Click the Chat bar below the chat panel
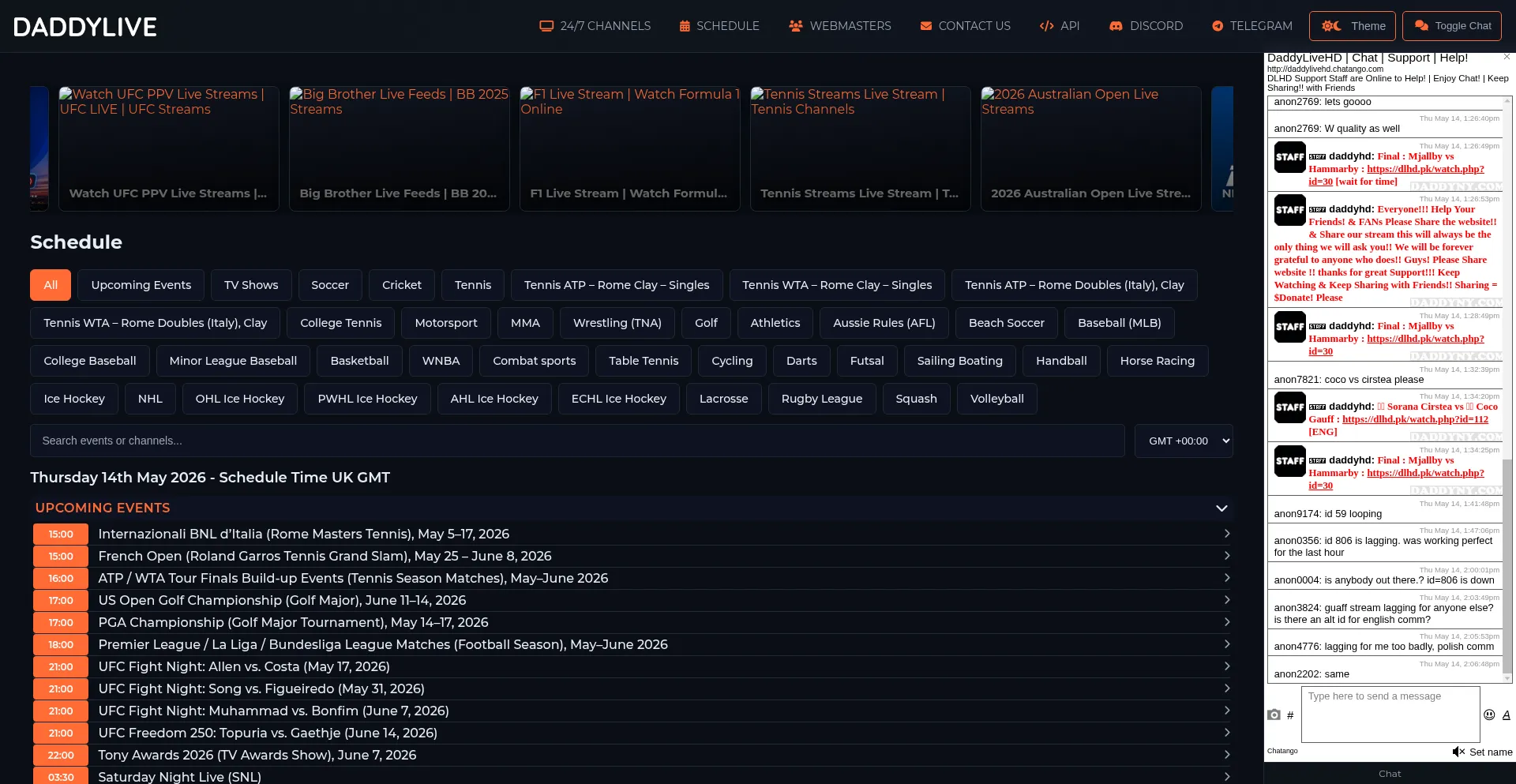This screenshot has height=784, width=1516. tap(1390, 774)
